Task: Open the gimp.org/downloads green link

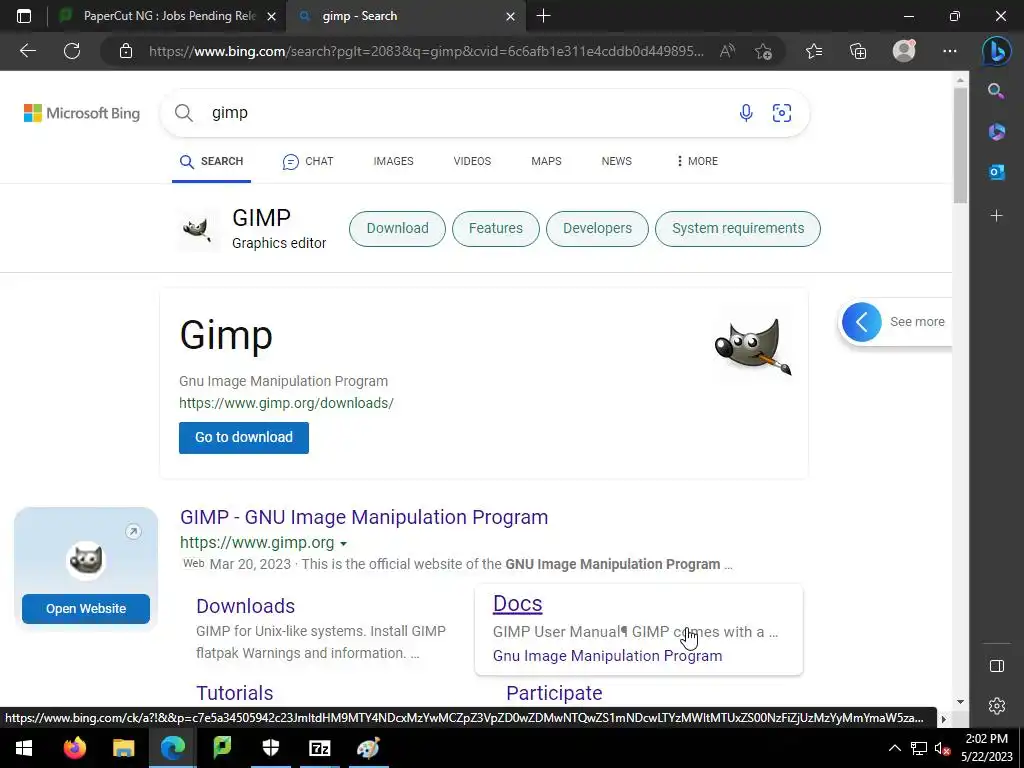Action: tap(286, 403)
